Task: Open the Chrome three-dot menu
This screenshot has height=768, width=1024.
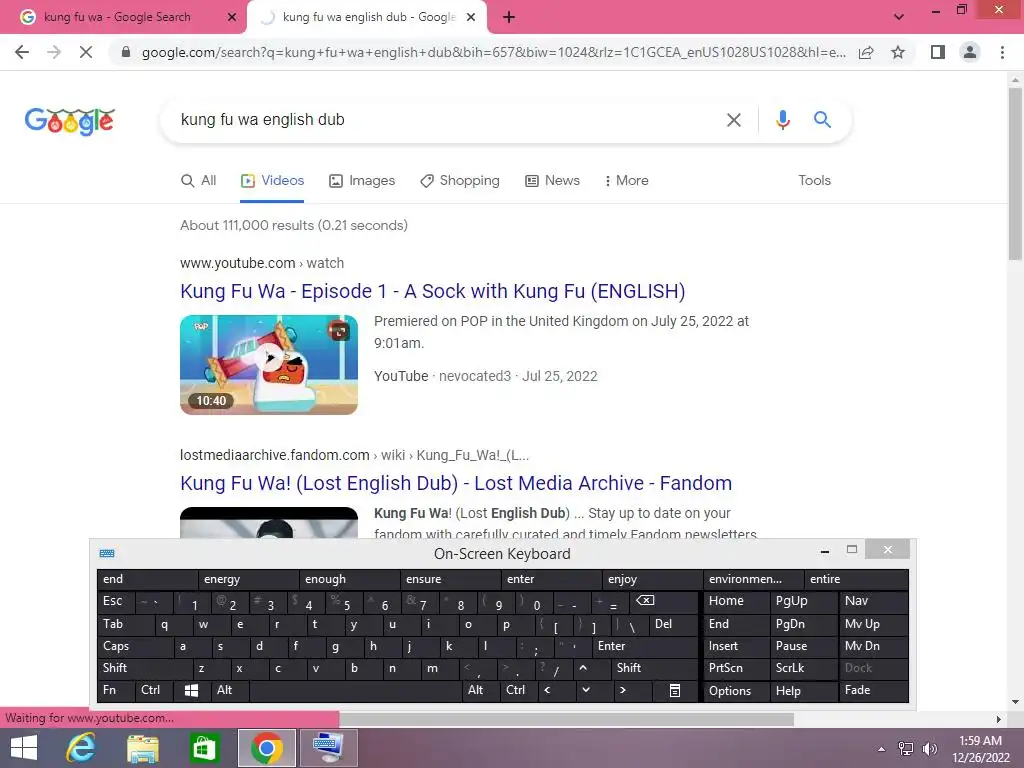Action: click(1002, 52)
